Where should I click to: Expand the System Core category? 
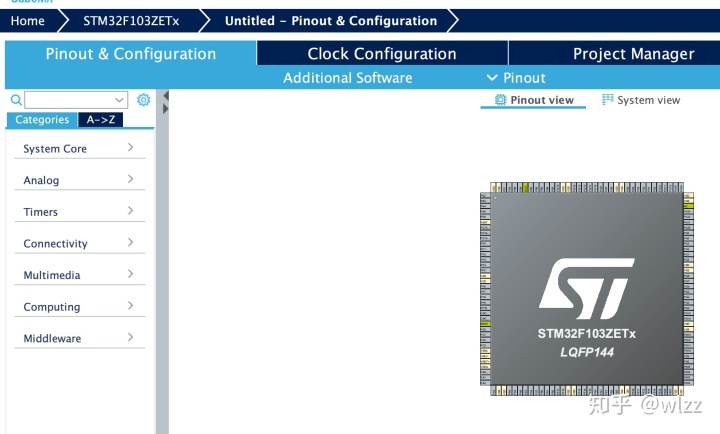tap(79, 148)
